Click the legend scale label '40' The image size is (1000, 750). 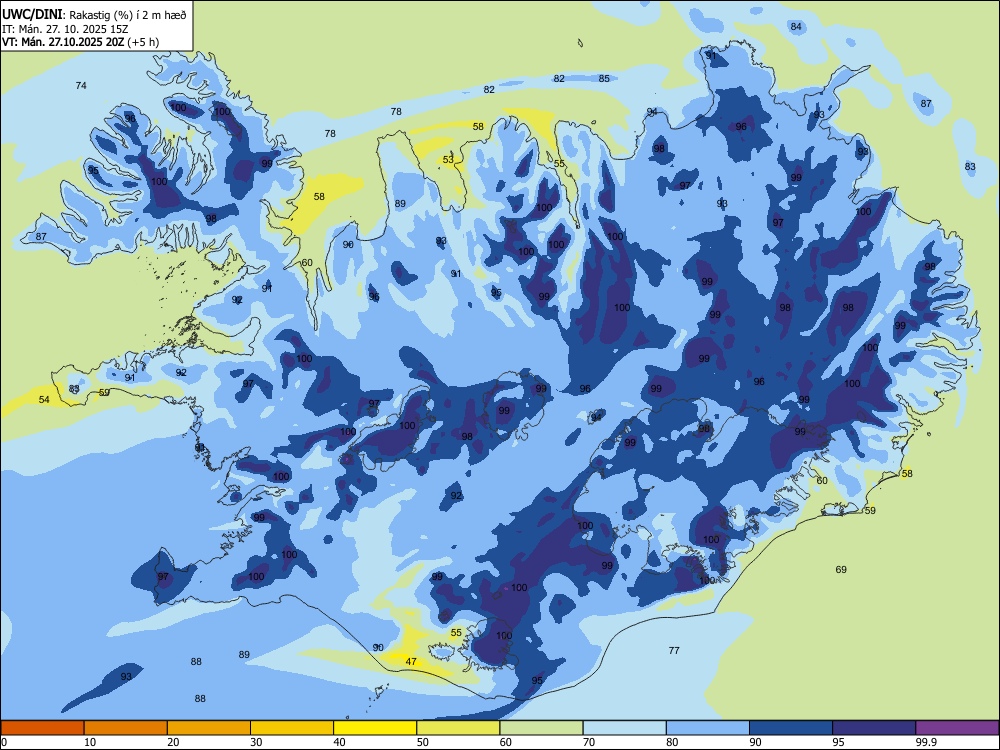point(340,742)
